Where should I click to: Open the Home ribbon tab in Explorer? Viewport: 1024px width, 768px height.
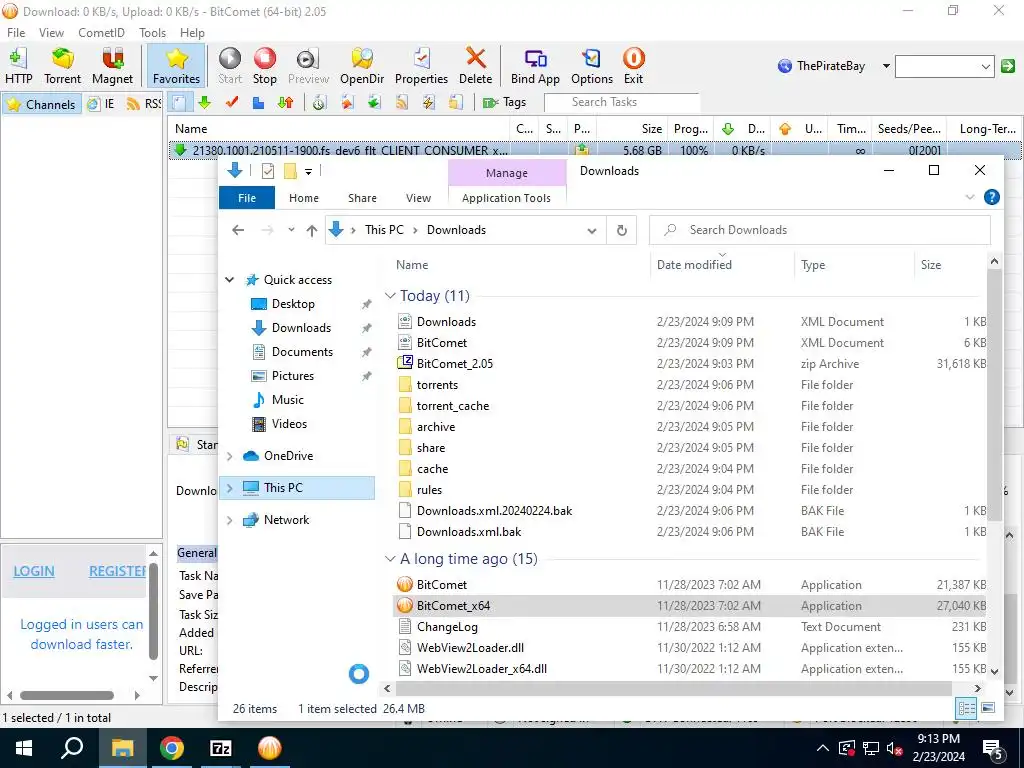(x=304, y=198)
